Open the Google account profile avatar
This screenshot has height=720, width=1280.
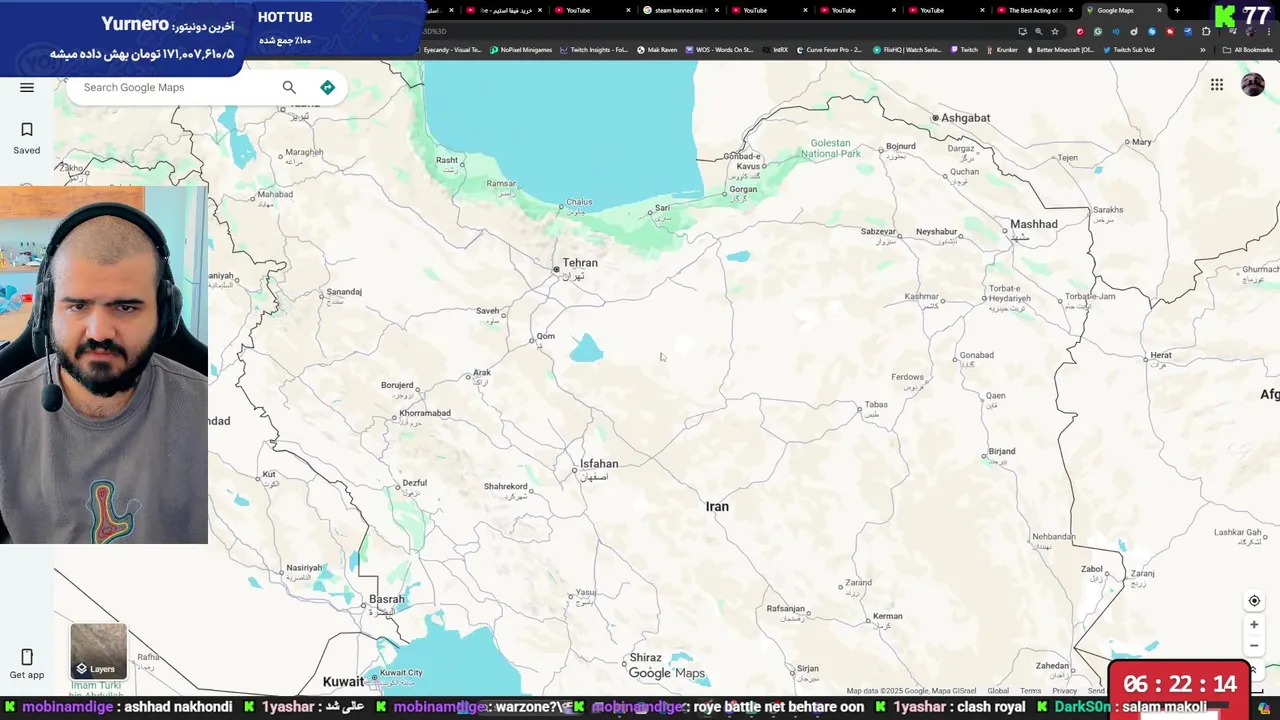point(1253,85)
